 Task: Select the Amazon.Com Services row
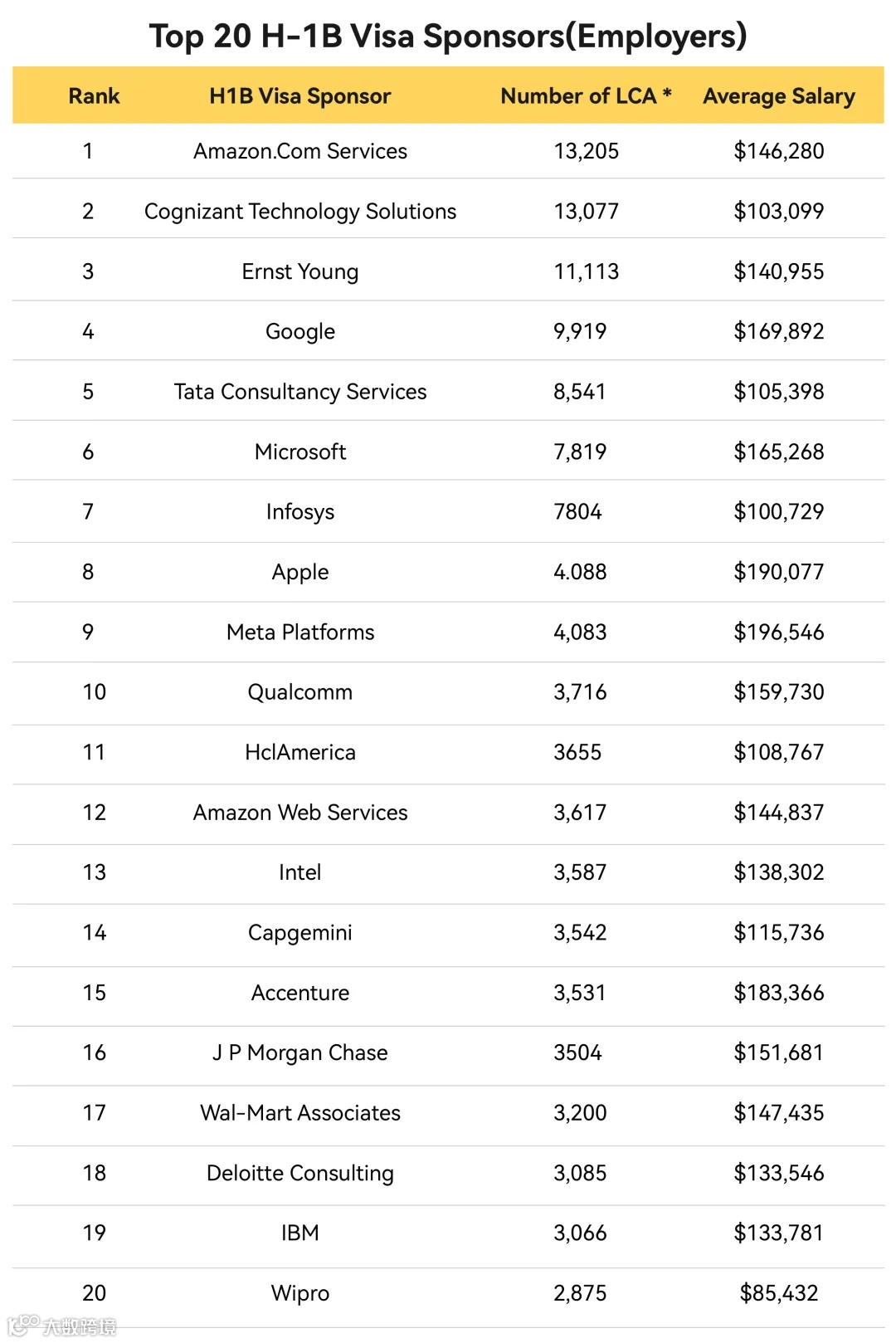pos(448,151)
